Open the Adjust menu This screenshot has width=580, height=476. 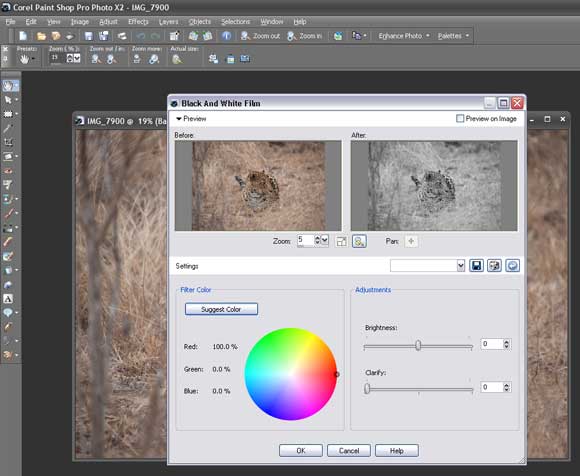[108, 22]
